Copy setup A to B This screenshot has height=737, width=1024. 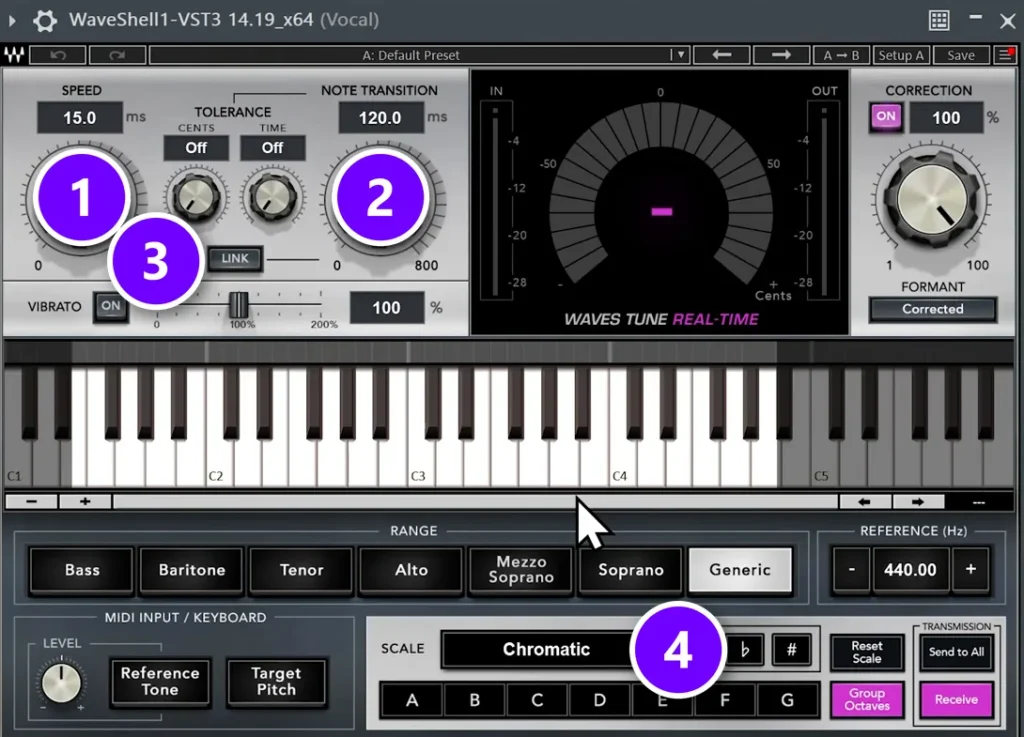(841, 55)
